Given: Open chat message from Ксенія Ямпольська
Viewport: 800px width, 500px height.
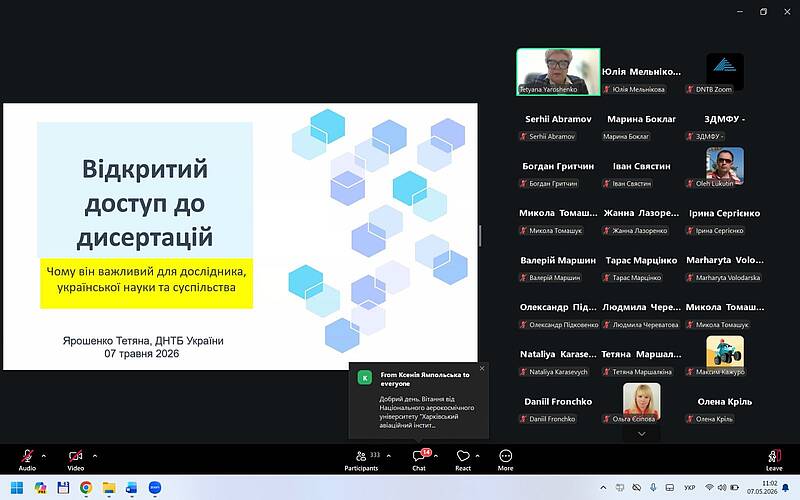Looking at the screenshot, I should tap(419, 401).
